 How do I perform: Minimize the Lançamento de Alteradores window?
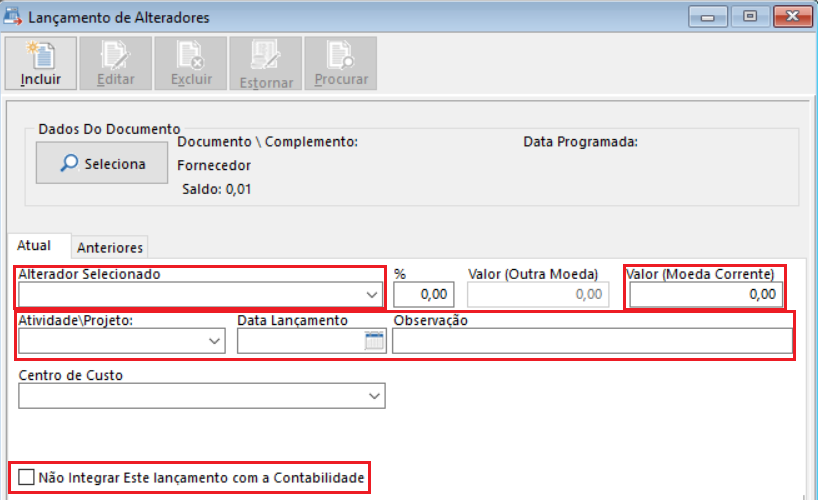click(707, 17)
